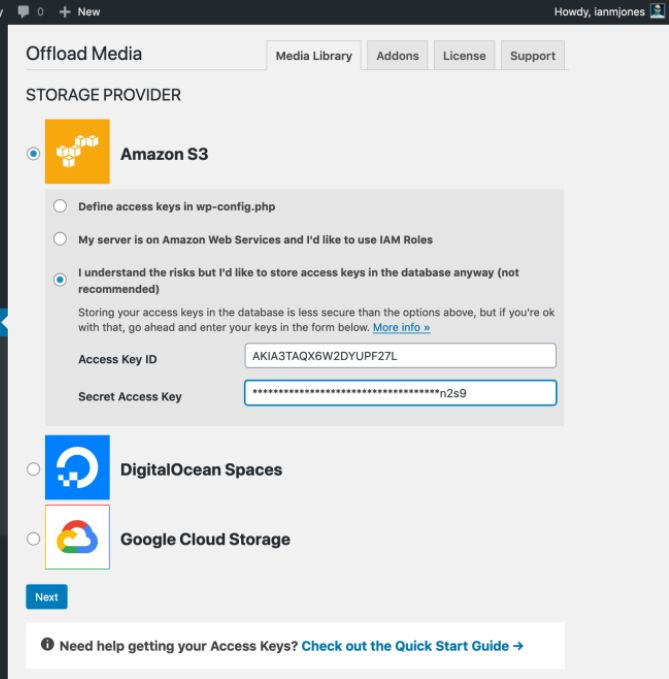Click the DigitalOcean Spaces provider label
669x679 pixels.
coord(201,470)
